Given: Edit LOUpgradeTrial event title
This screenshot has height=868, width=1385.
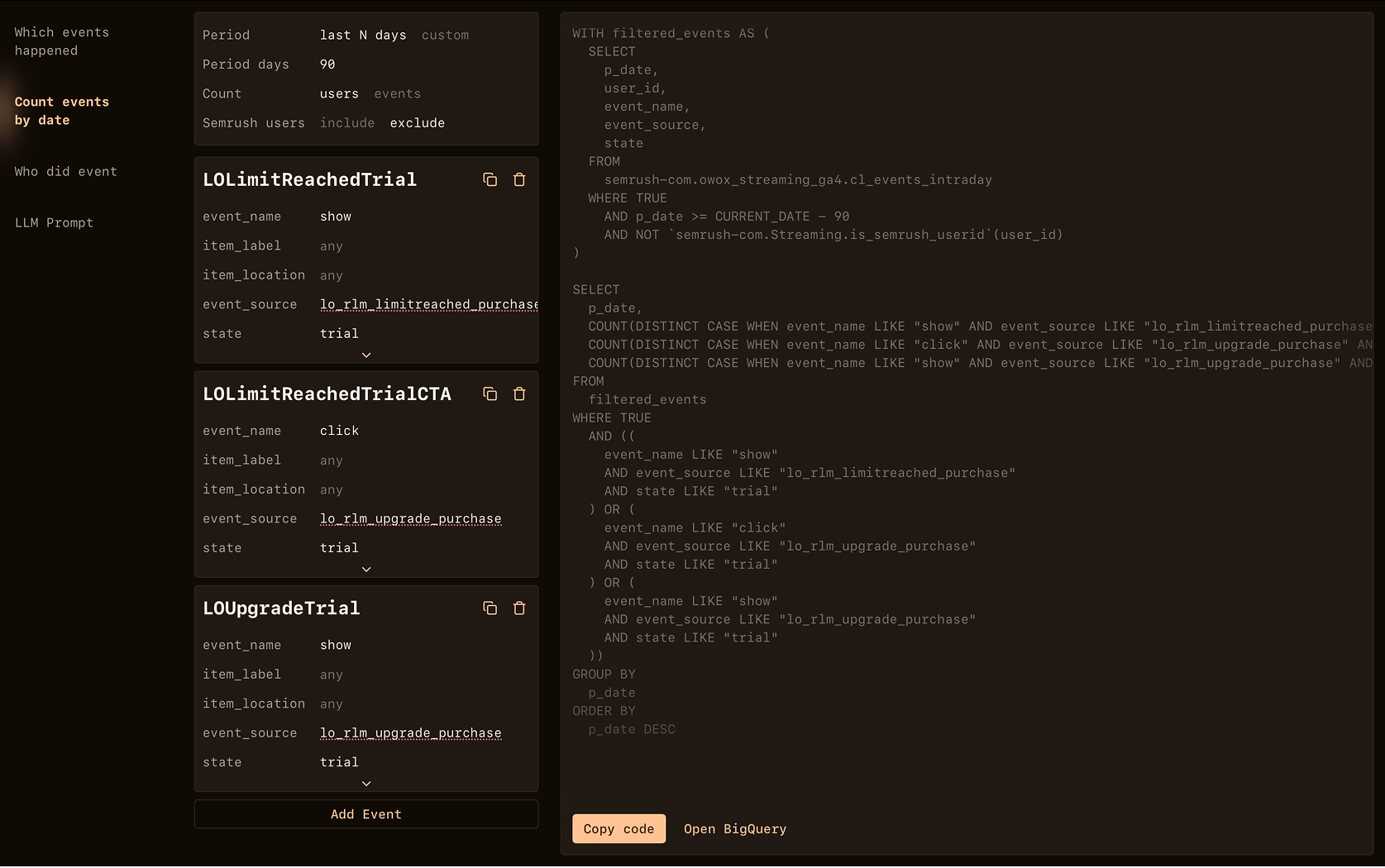Looking at the screenshot, I should [x=281, y=608].
